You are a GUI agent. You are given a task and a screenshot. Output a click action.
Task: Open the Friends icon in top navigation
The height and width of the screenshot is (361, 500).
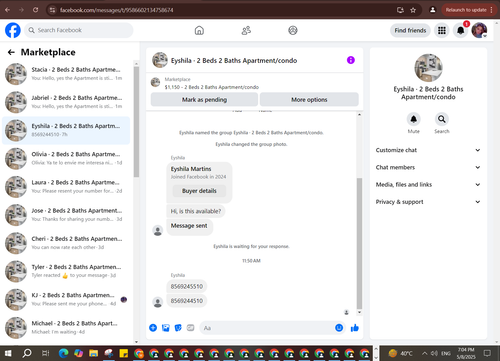pos(246,30)
